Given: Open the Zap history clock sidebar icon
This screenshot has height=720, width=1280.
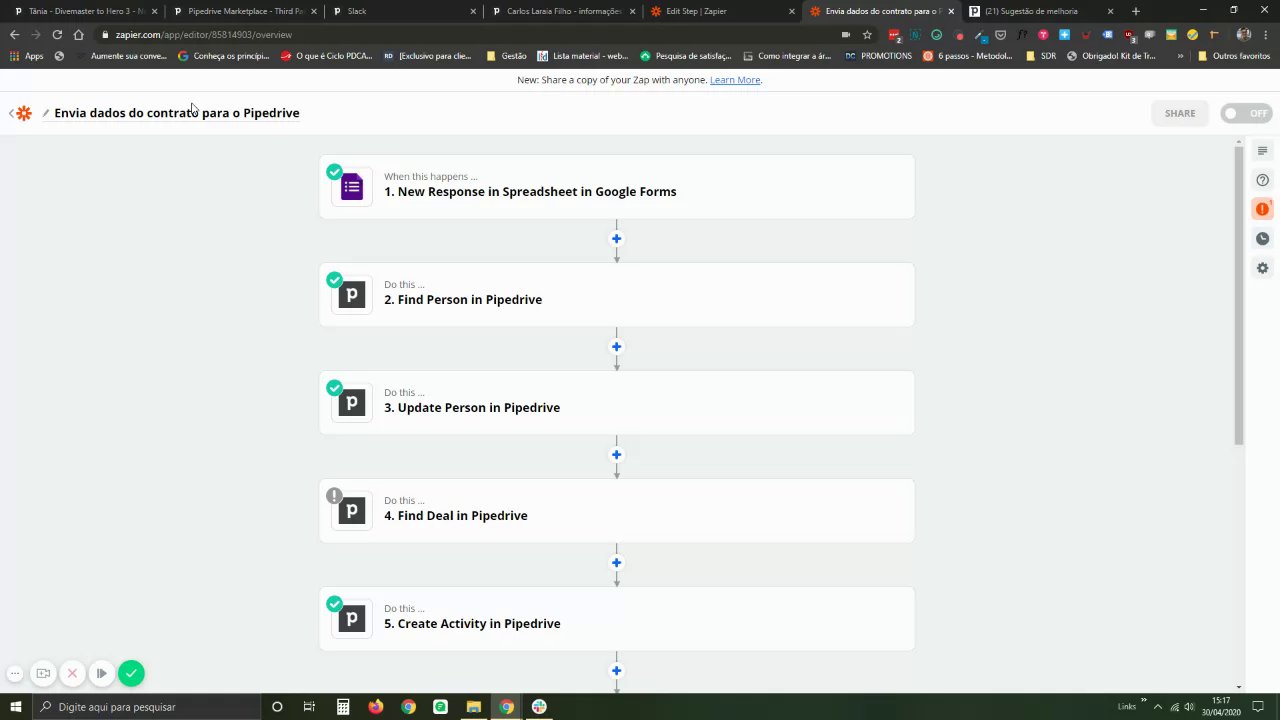Looking at the screenshot, I should pyautogui.click(x=1262, y=238).
